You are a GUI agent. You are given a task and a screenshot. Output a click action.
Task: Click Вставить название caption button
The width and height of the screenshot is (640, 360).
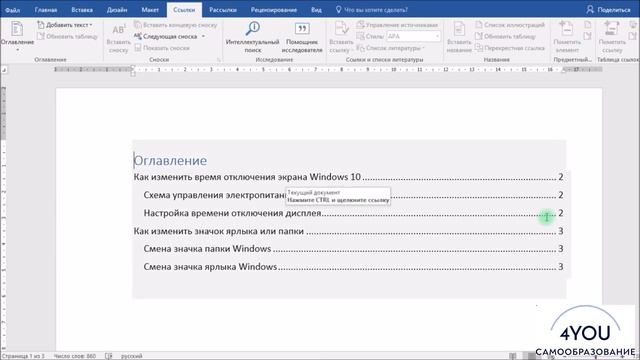point(459,38)
